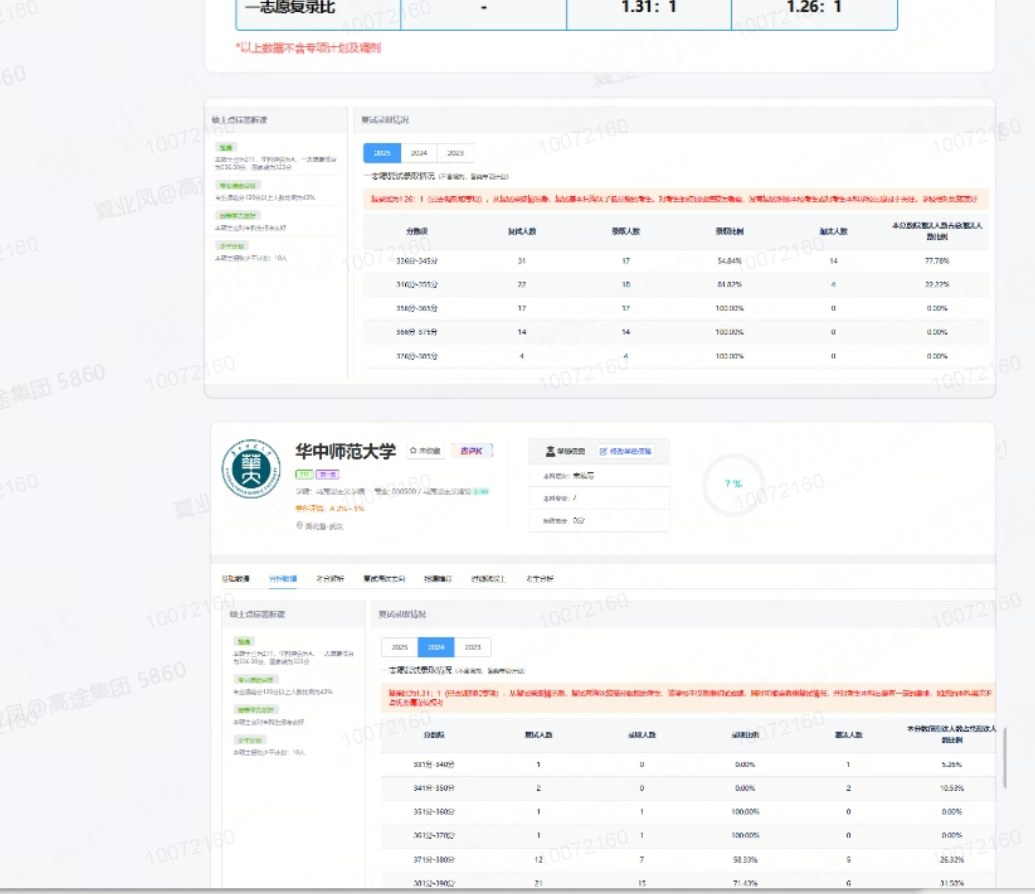This screenshot has width=1035, height=894.
Task: Switch lower table to year 2023
Action: point(473,647)
